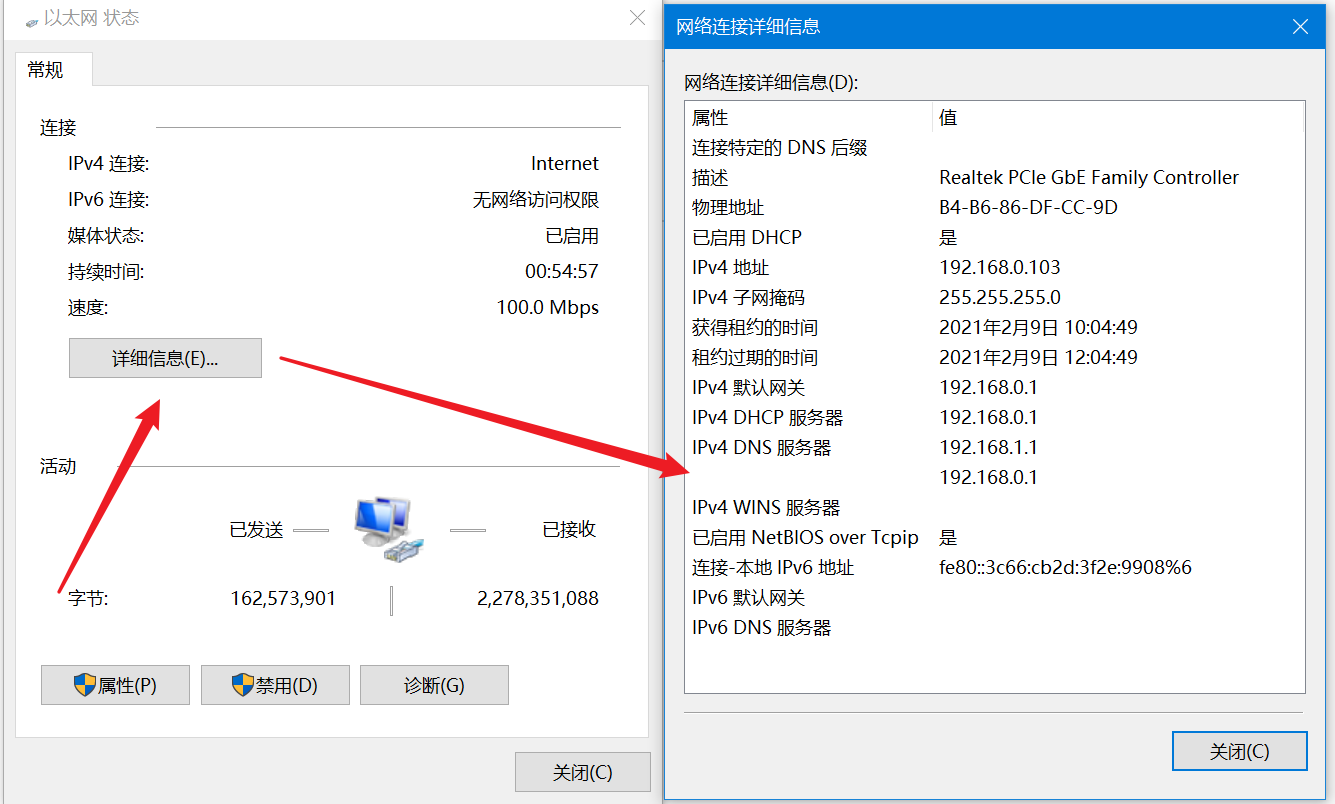The image size is (1335, 804).
Task: Click the shield icon on 属性 button
Action: (x=84, y=685)
